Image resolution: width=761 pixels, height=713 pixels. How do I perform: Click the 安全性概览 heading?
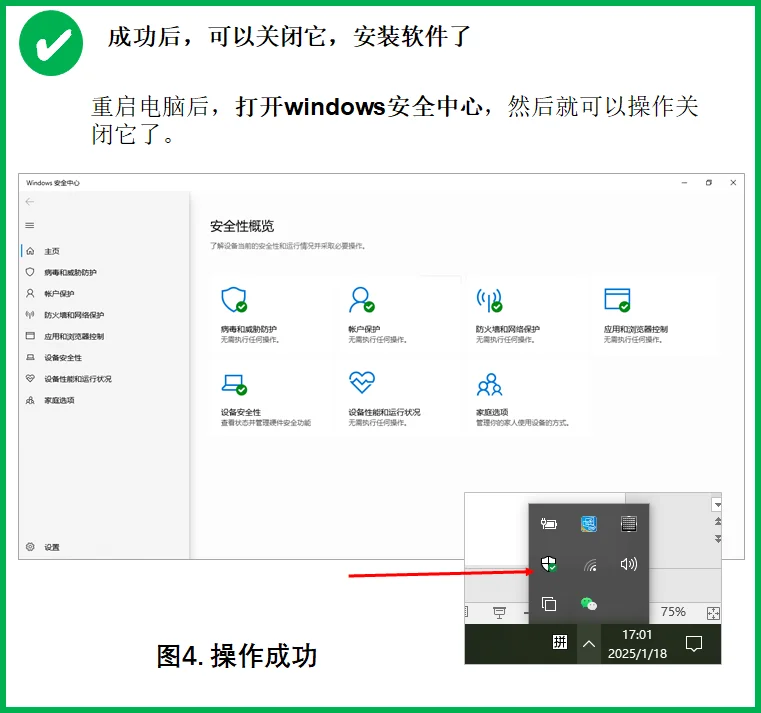[x=242, y=226]
